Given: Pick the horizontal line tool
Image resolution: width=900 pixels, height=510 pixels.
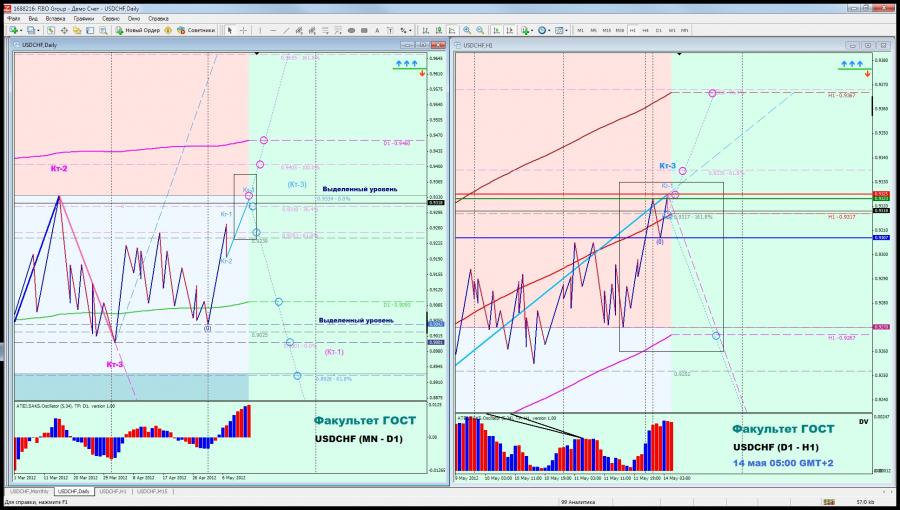Looking at the screenshot, I should (x=273, y=30).
